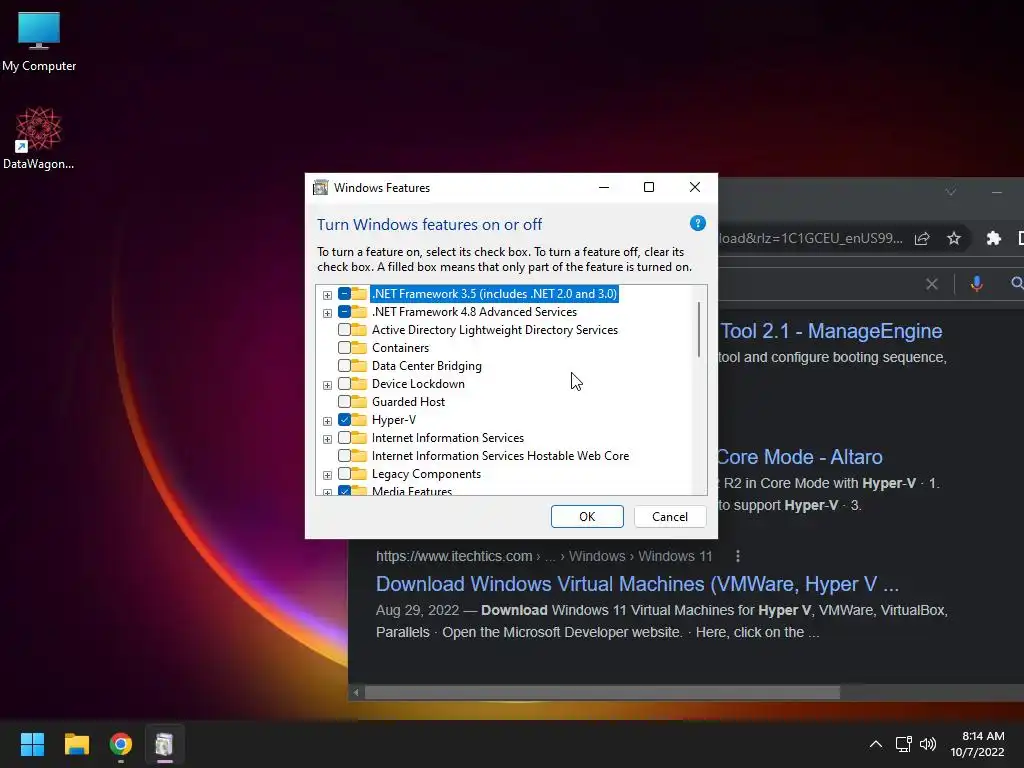Screen dimensions: 1024x768
Task: Click the Windows Features title bar icon
Action: tap(320, 187)
